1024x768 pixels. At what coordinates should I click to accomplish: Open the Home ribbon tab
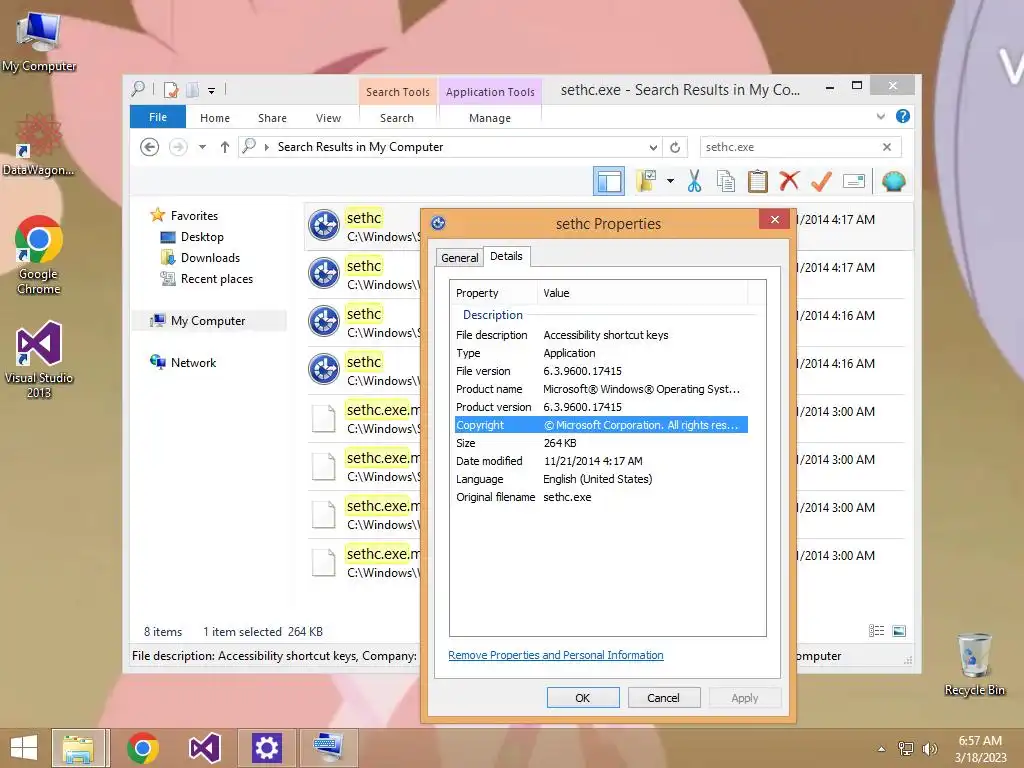215,118
